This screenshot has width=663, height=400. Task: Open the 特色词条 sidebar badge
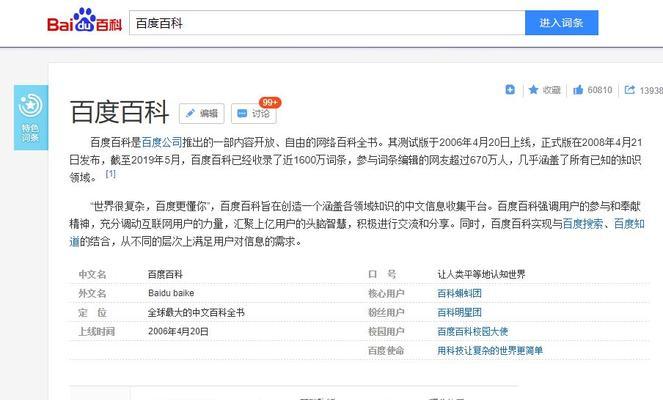click(x=31, y=118)
